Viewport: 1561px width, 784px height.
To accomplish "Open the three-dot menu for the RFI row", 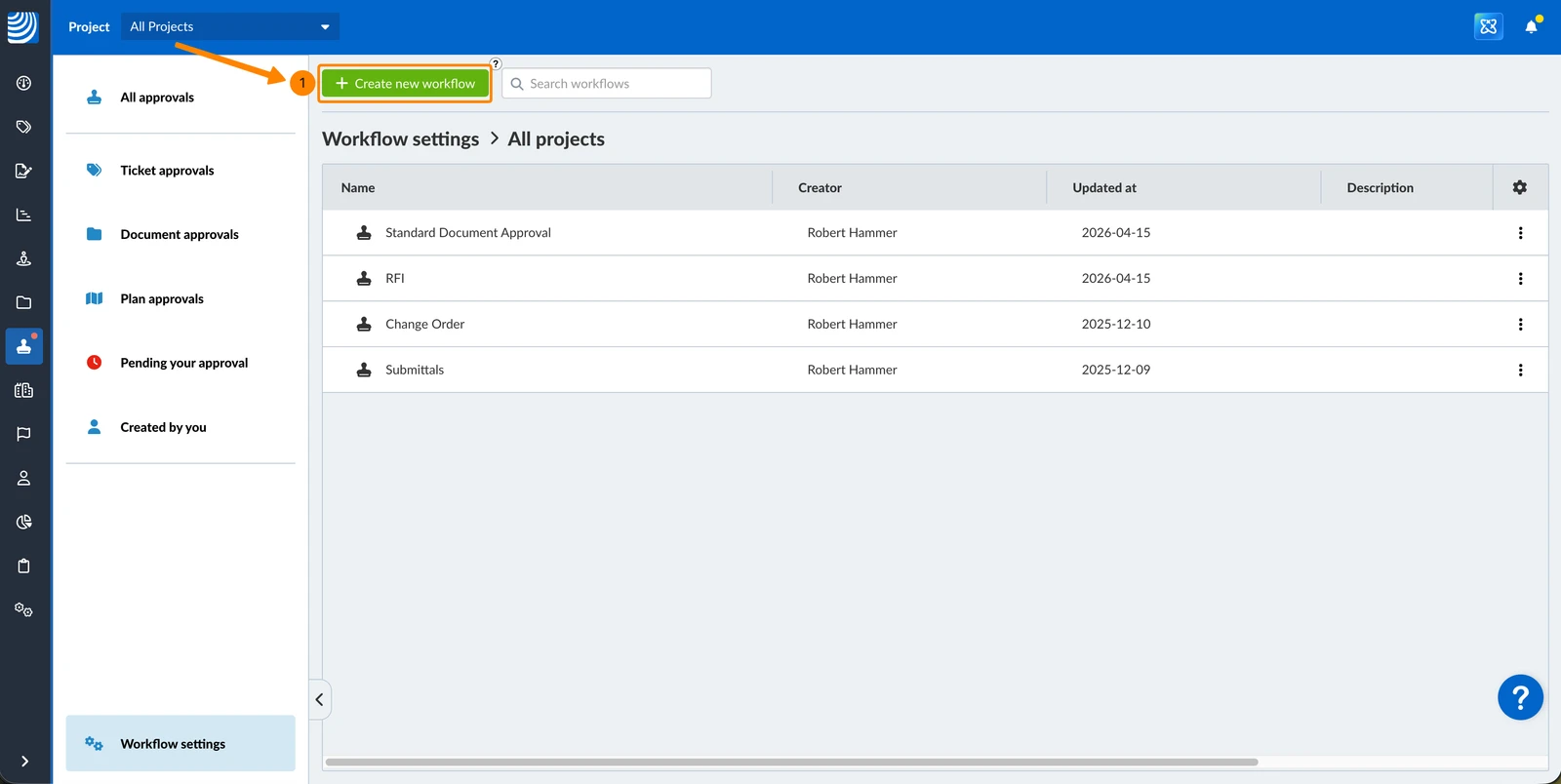I will [1520, 279].
